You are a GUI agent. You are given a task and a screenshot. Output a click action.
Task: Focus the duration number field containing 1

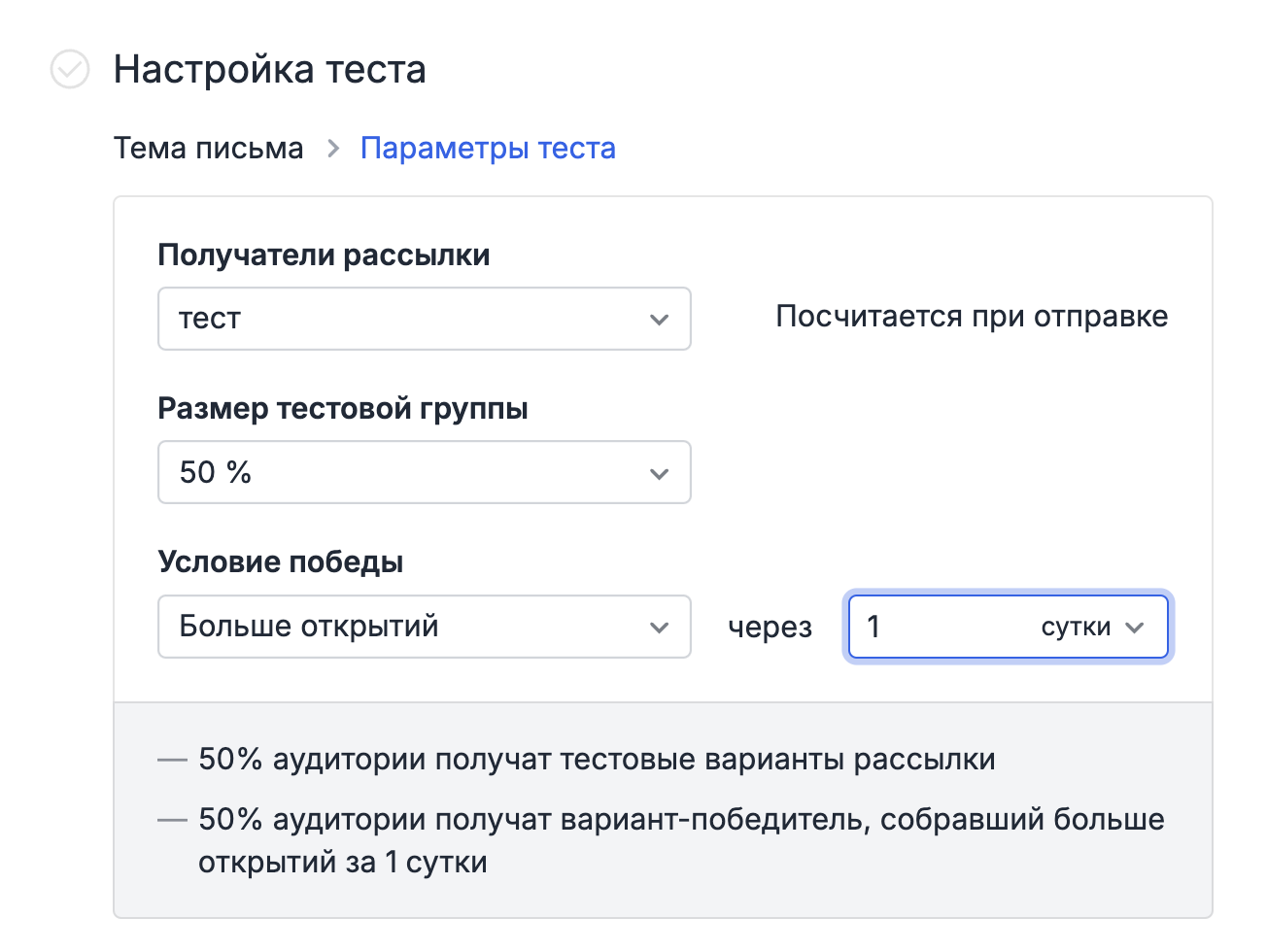pyautogui.click(x=933, y=627)
